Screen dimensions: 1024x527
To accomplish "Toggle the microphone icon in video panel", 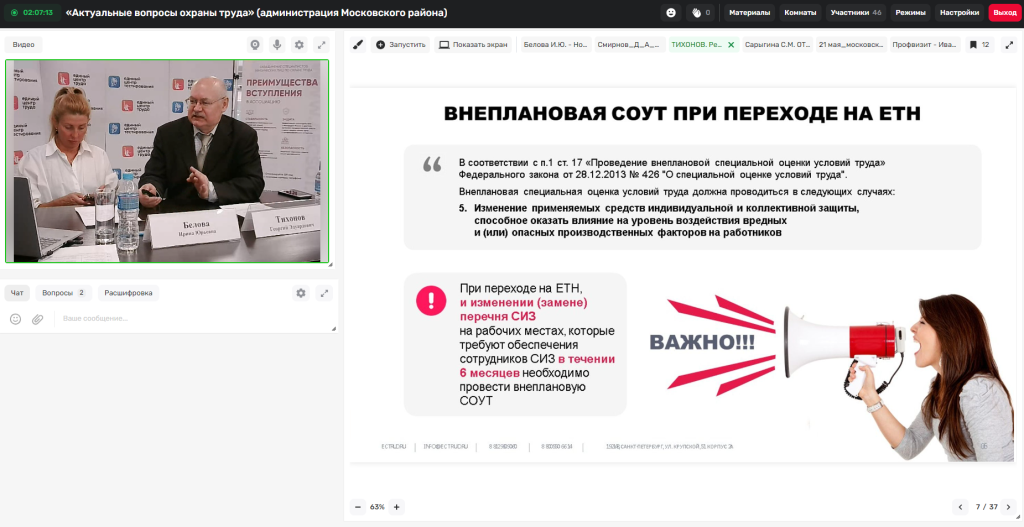I will click(278, 44).
